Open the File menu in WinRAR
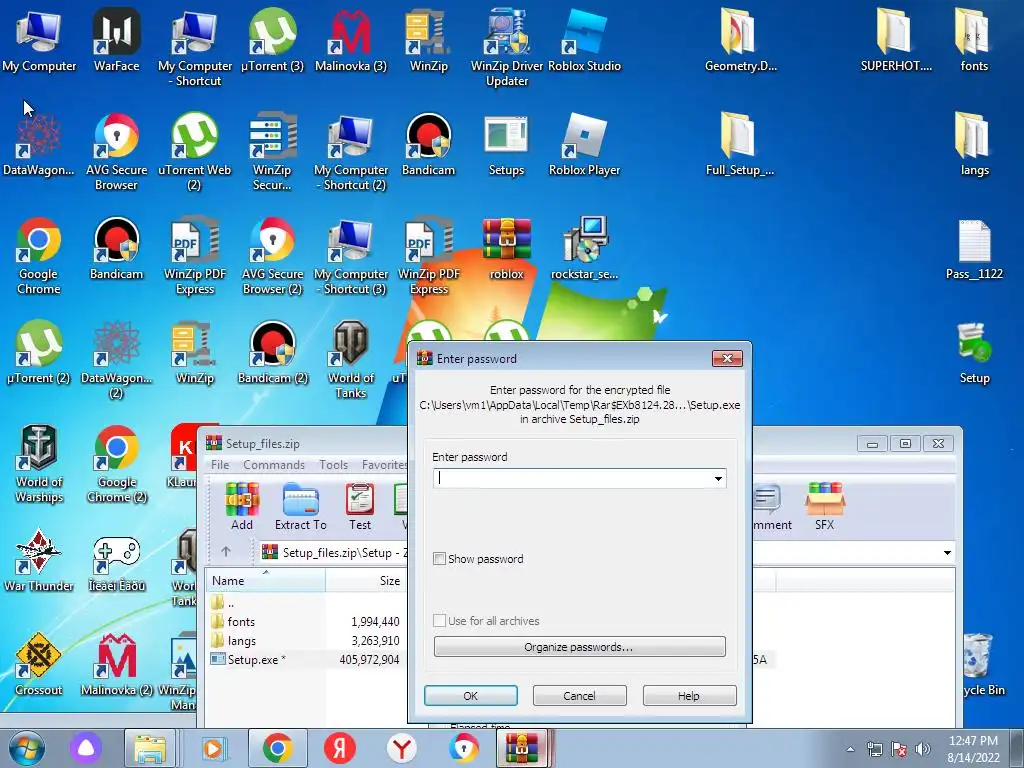 [x=220, y=464]
